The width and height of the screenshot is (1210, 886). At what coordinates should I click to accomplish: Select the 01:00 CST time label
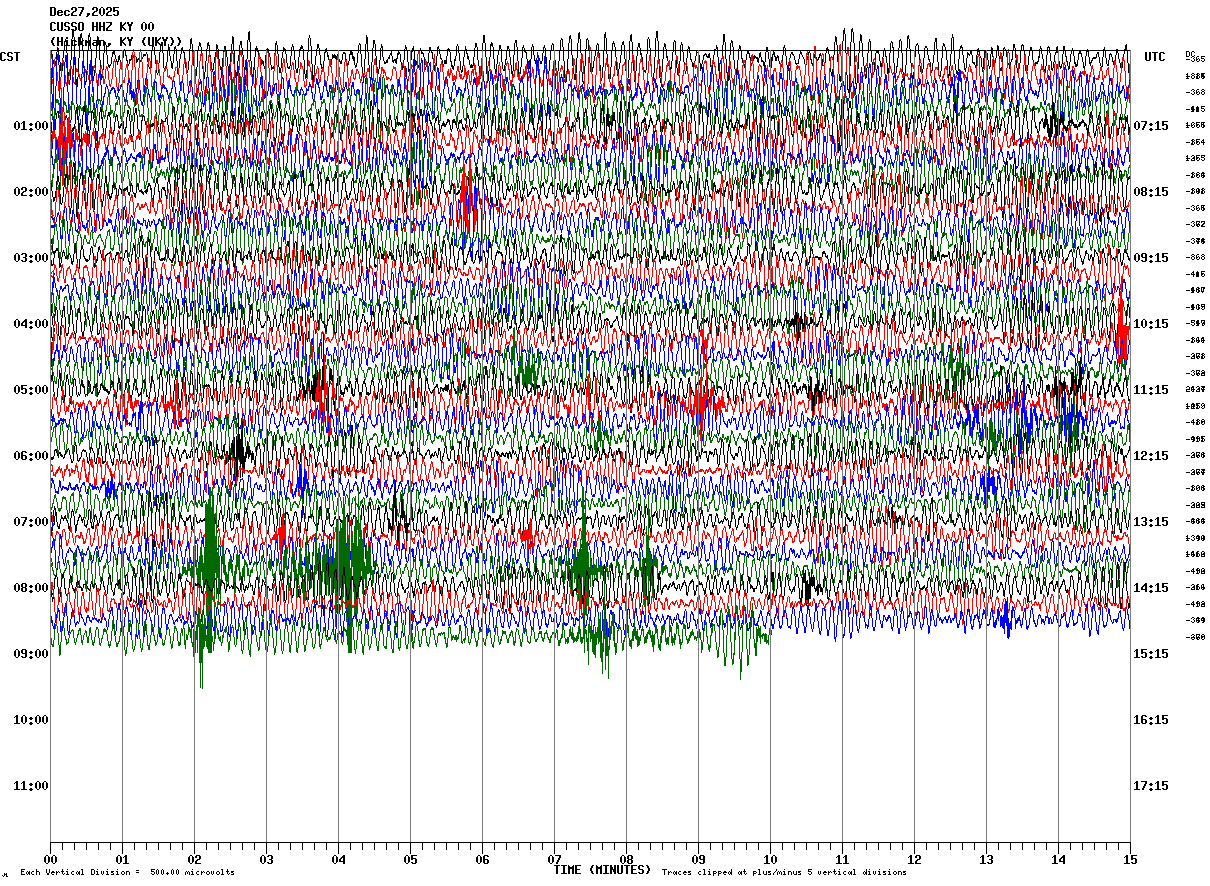[31, 126]
